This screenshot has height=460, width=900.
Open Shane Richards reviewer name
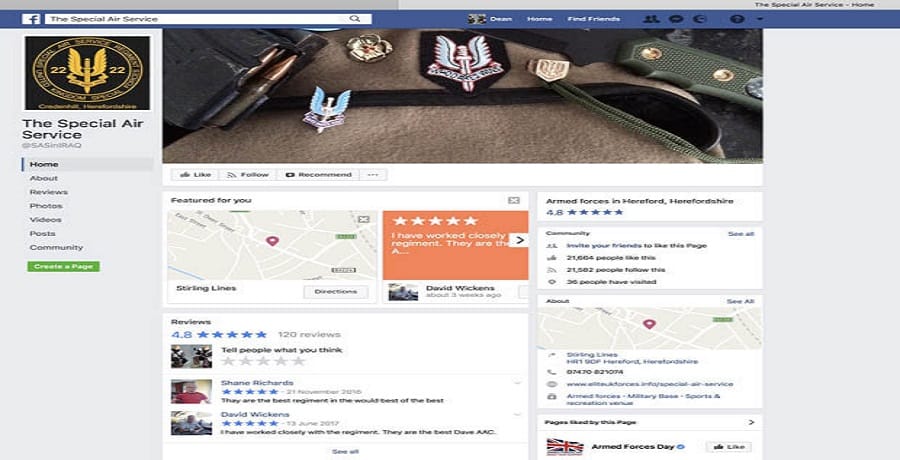tap(257, 382)
